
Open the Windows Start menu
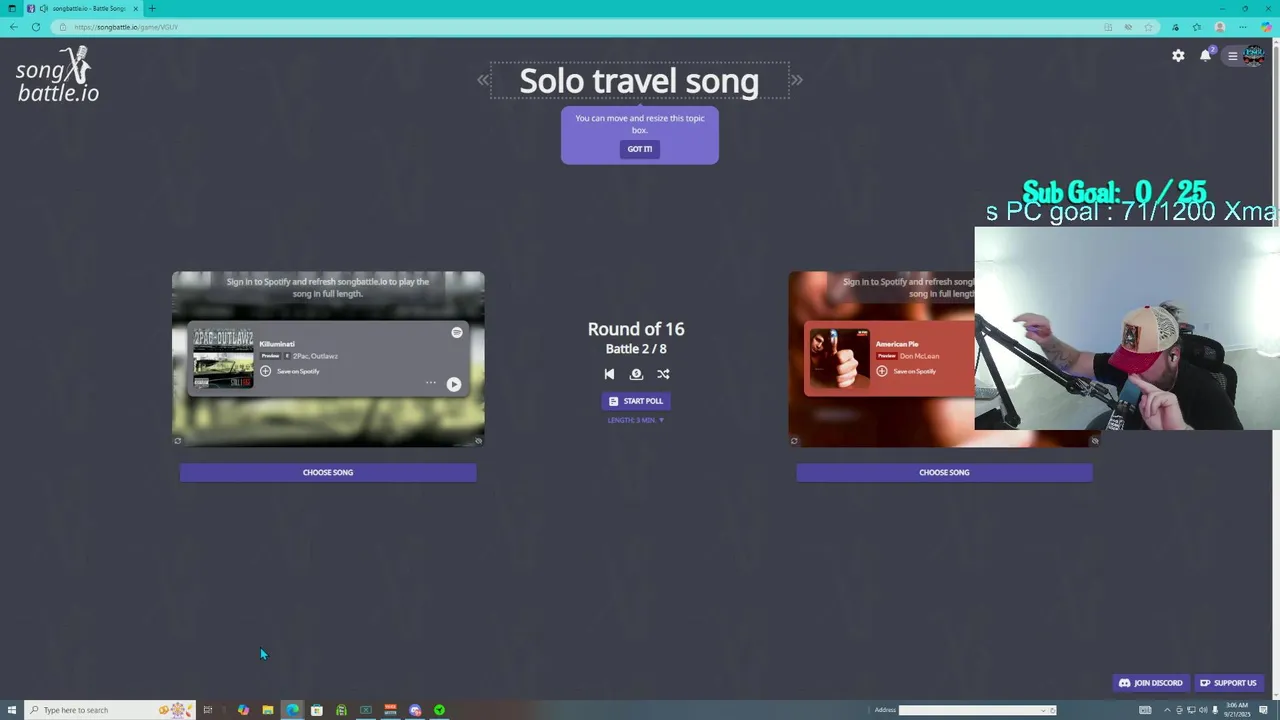coord(11,710)
